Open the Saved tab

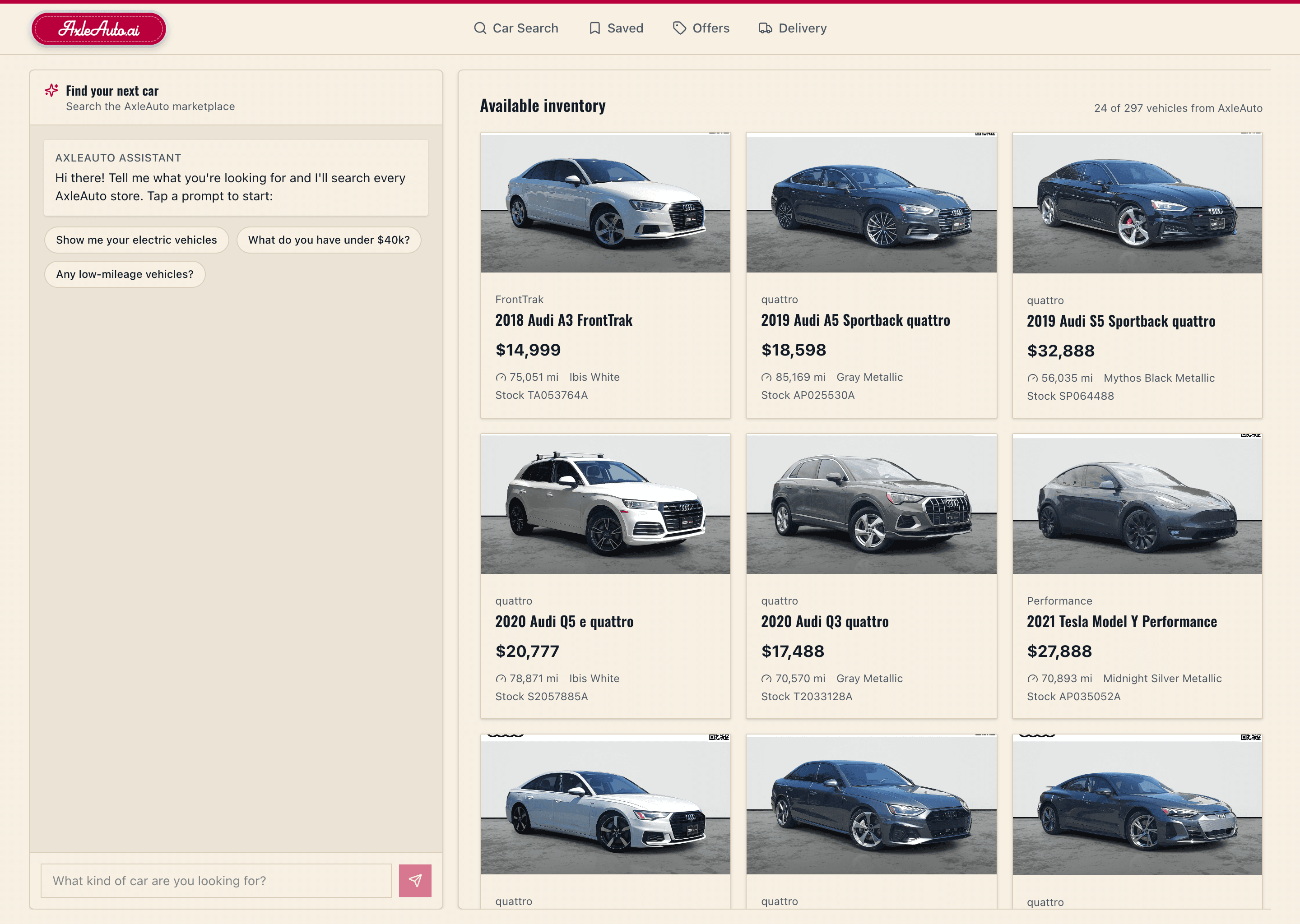tap(616, 28)
